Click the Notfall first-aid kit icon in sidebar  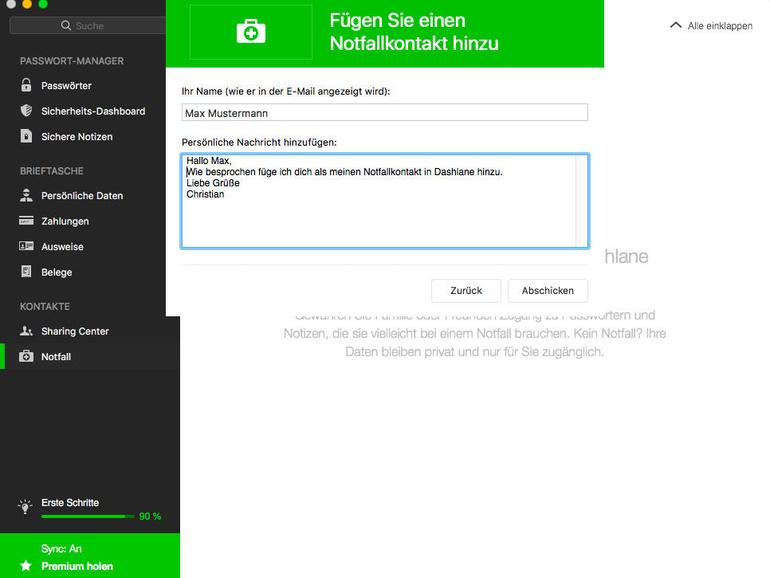[x=26, y=356]
